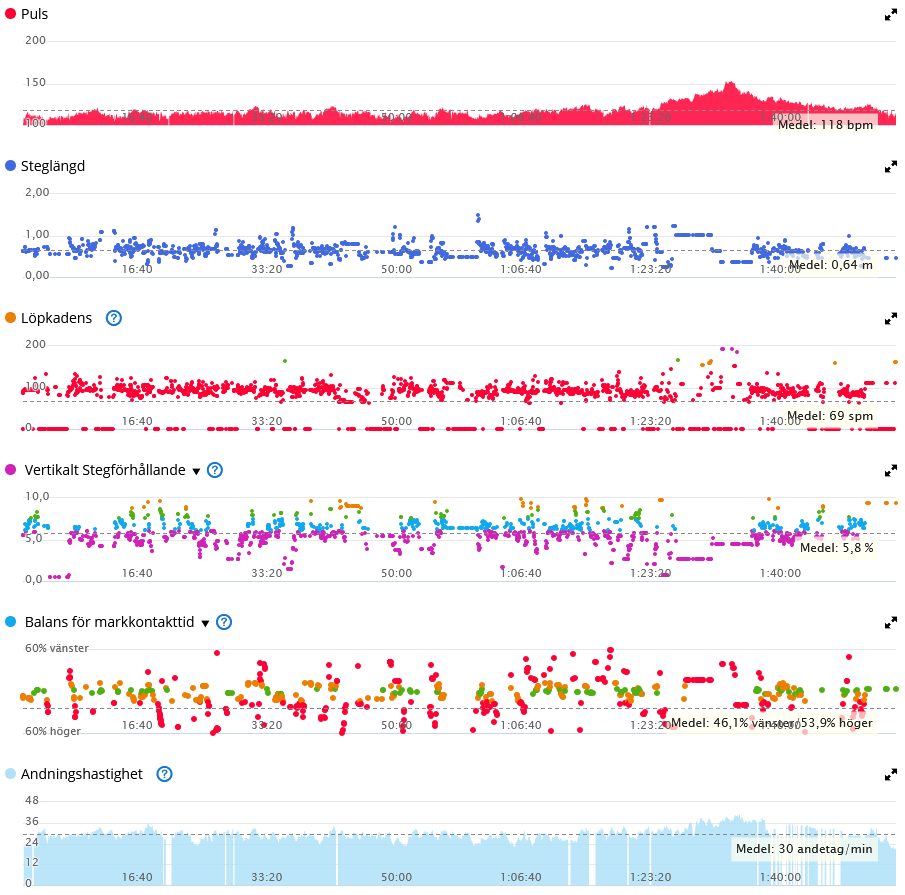The height and width of the screenshot is (895, 905).
Task: Click the blue Steglängd legend dot
Action: tap(10, 166)
